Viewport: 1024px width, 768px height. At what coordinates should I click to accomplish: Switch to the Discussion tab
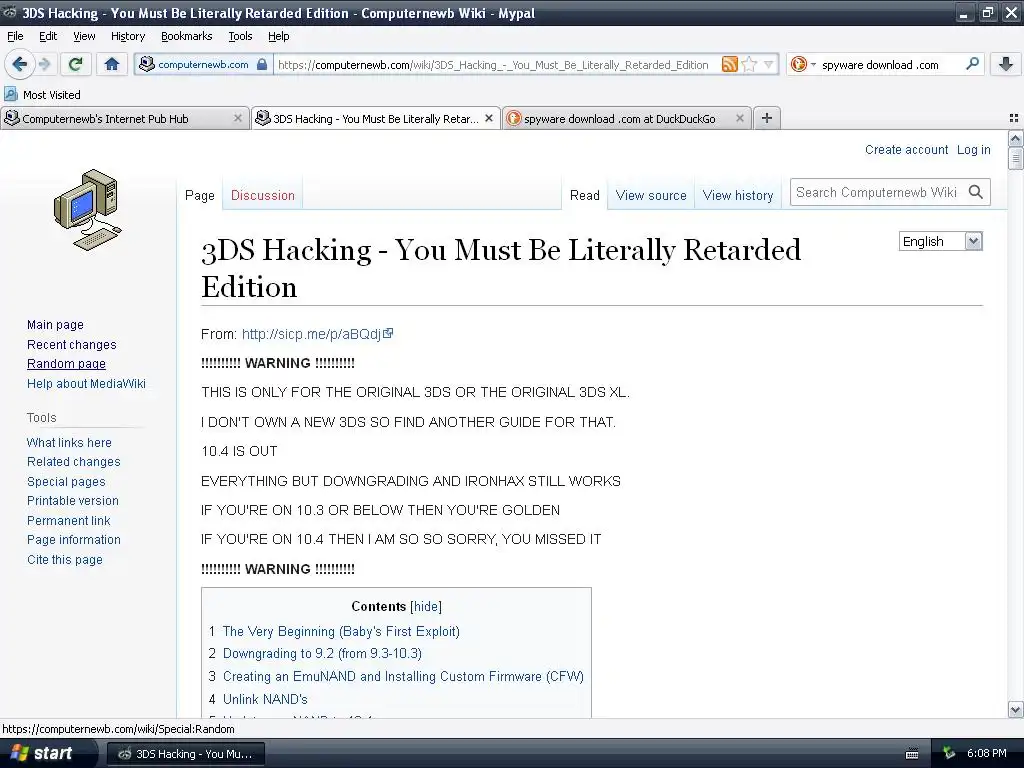(263, 195)
